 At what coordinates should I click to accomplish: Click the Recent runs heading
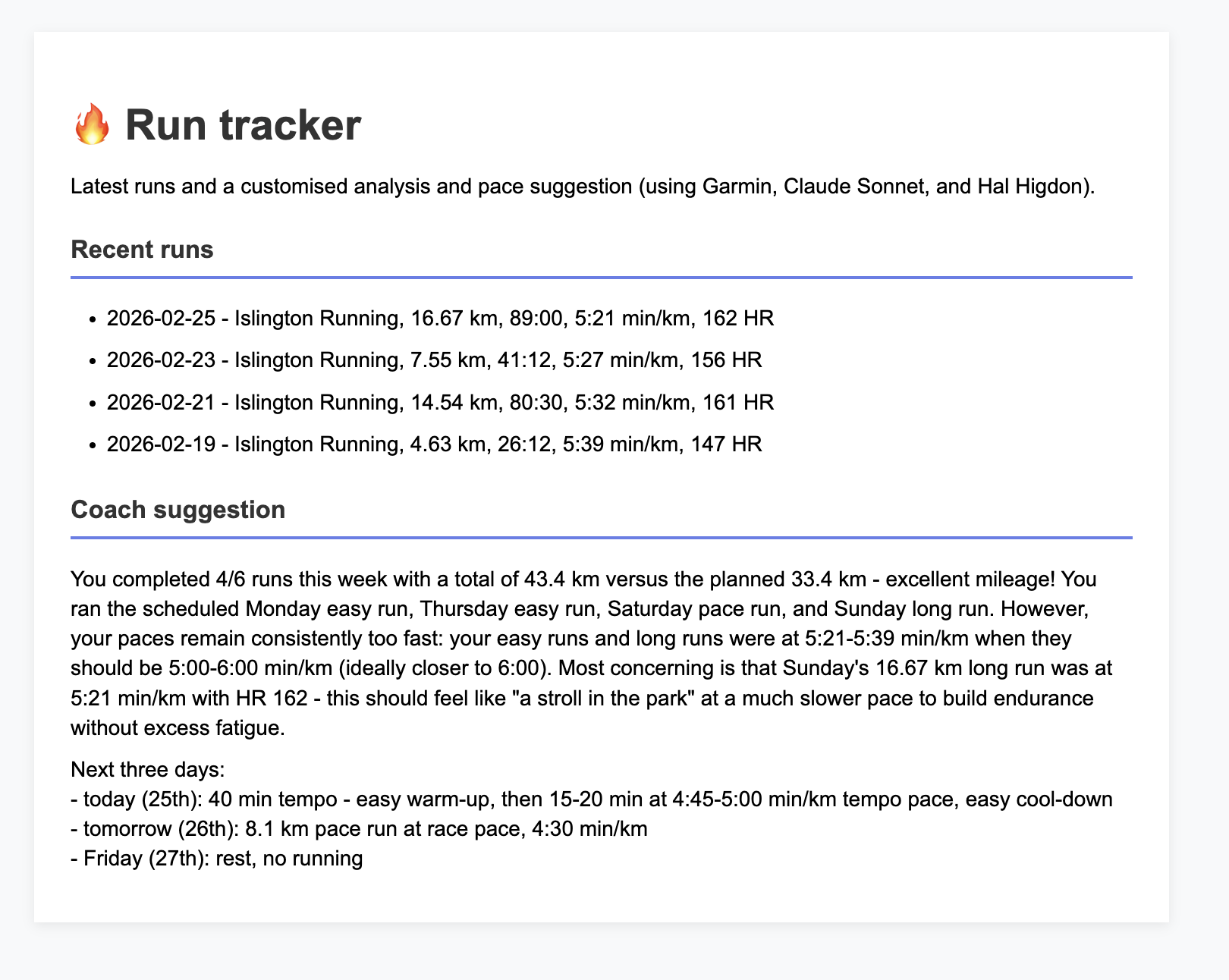[x=142, y=250]
